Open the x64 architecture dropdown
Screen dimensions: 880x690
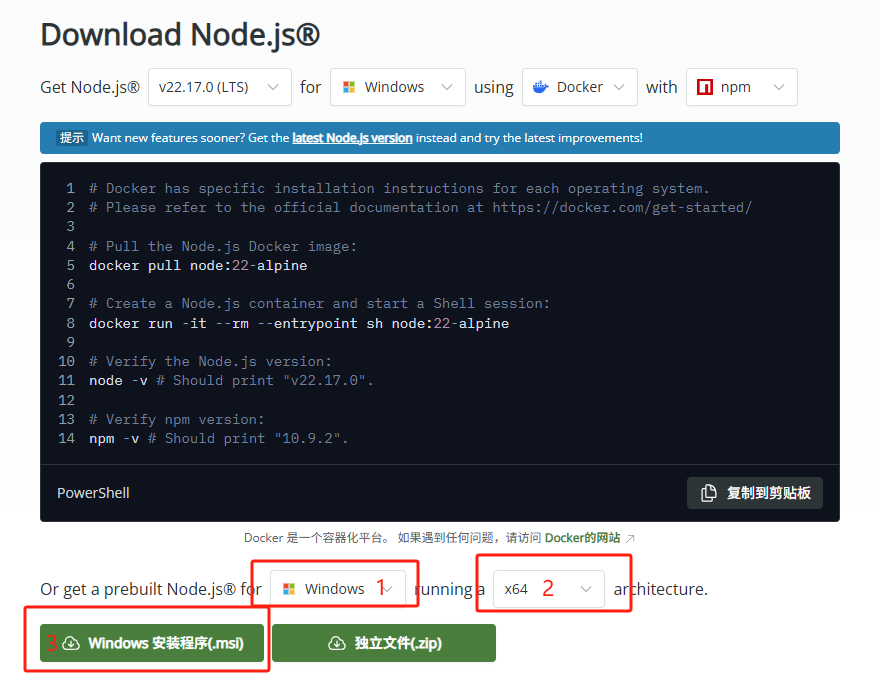[548, 589]
